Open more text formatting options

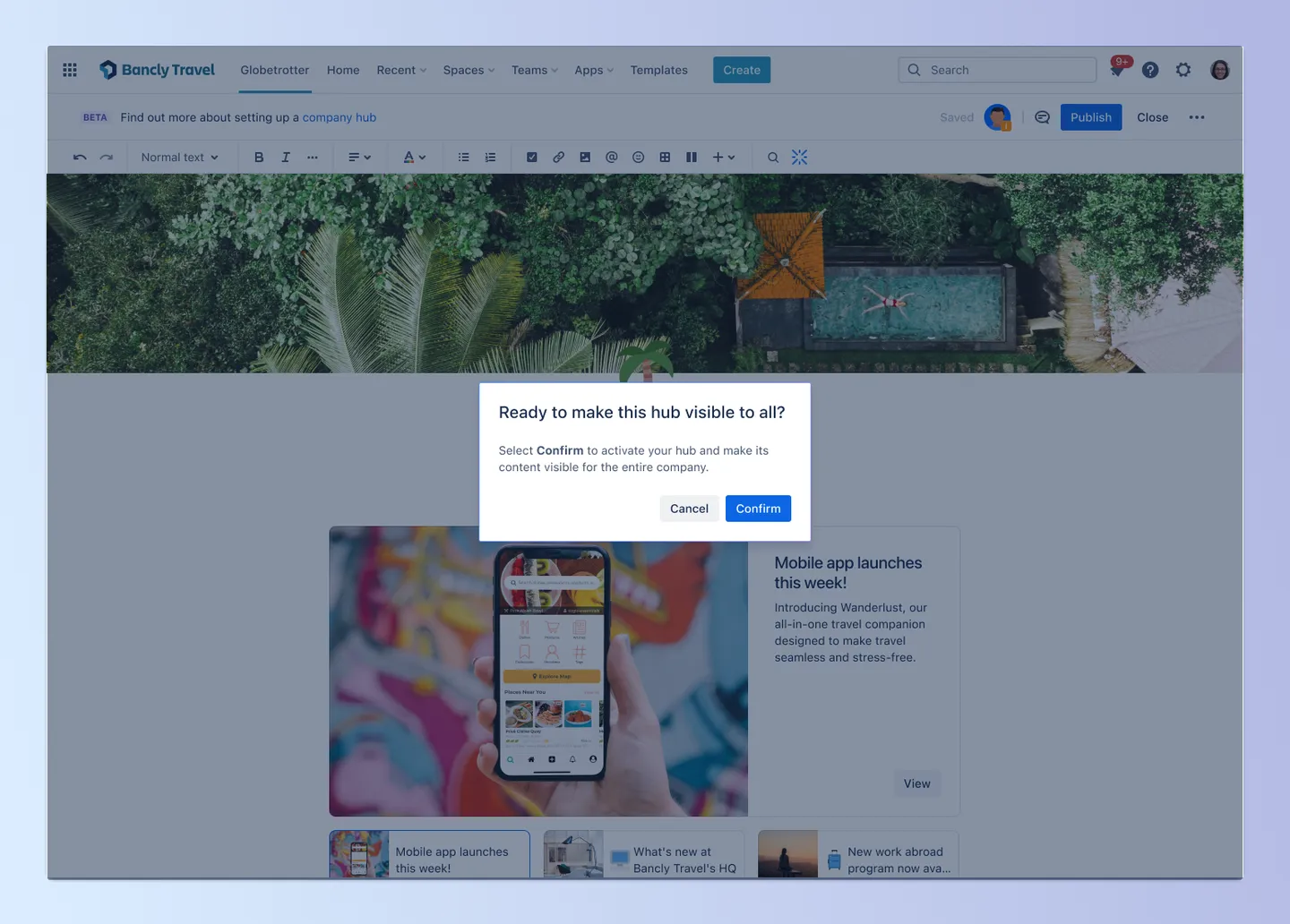point(312,158)
